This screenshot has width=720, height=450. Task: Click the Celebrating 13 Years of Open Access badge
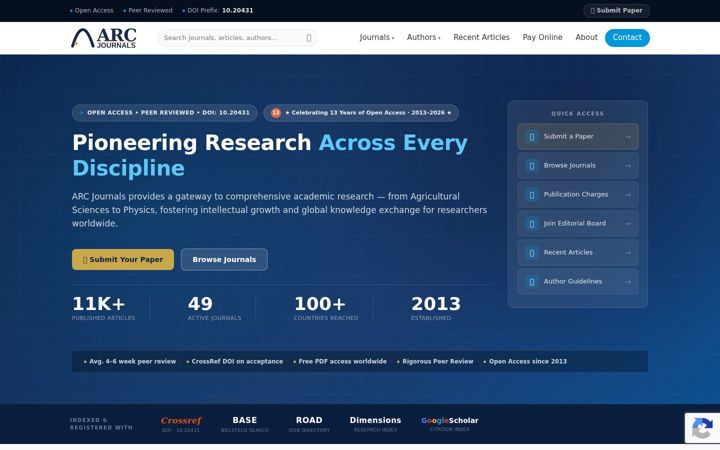tap(361, 113)
